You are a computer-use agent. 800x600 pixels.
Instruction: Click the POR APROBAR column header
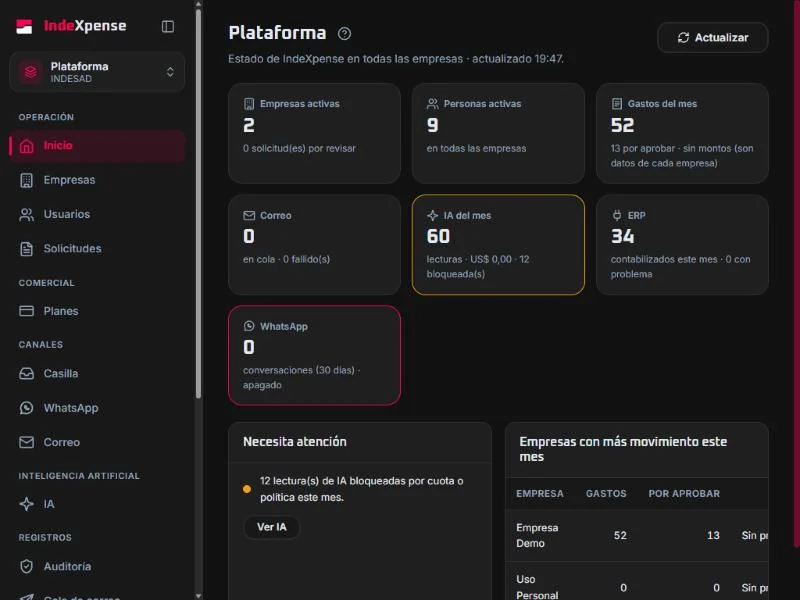(x=684, y=494)
